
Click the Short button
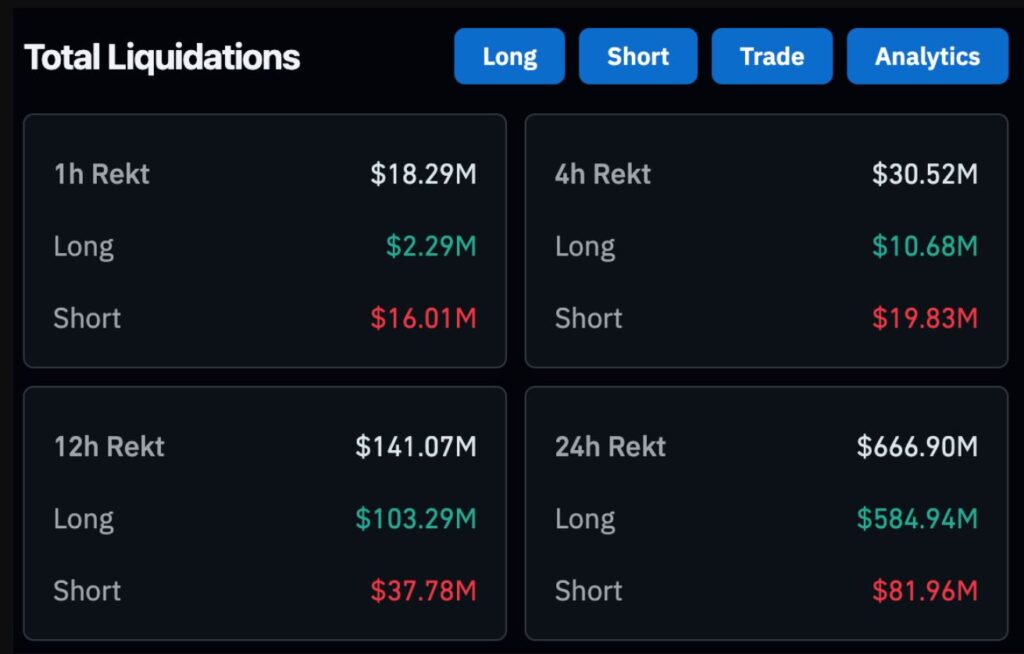638,57
